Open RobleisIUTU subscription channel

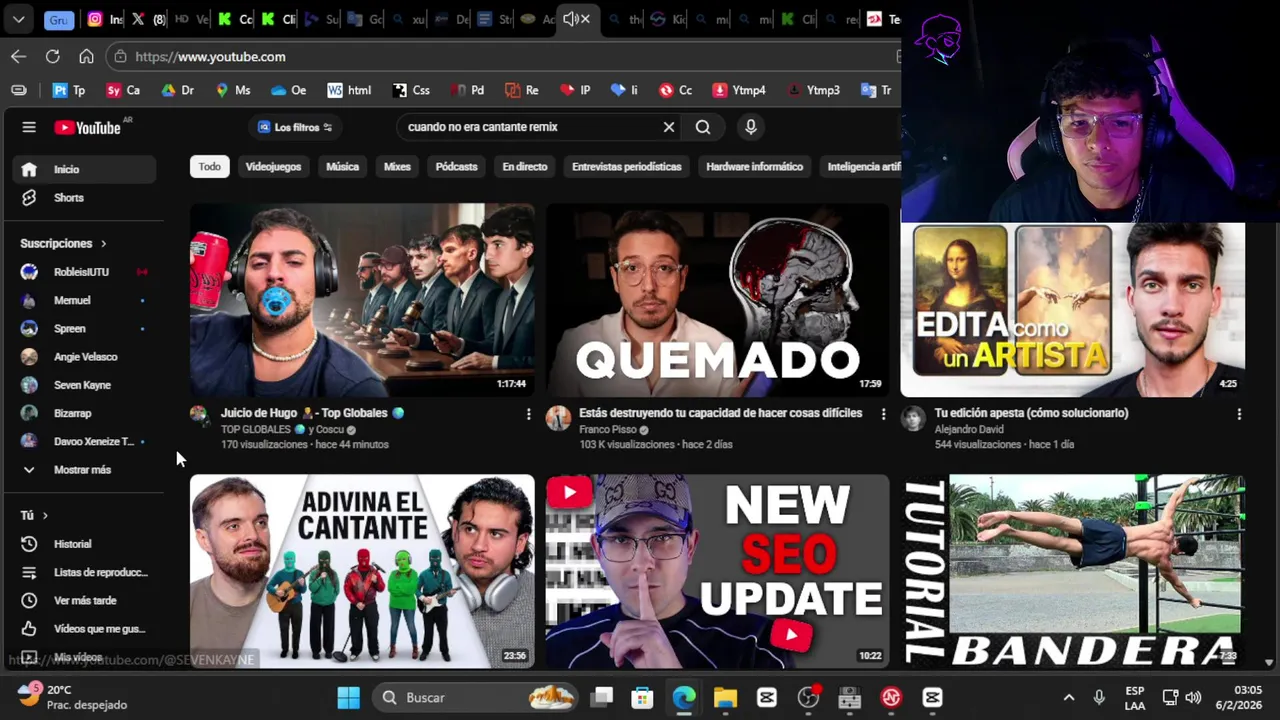point(86,272)
